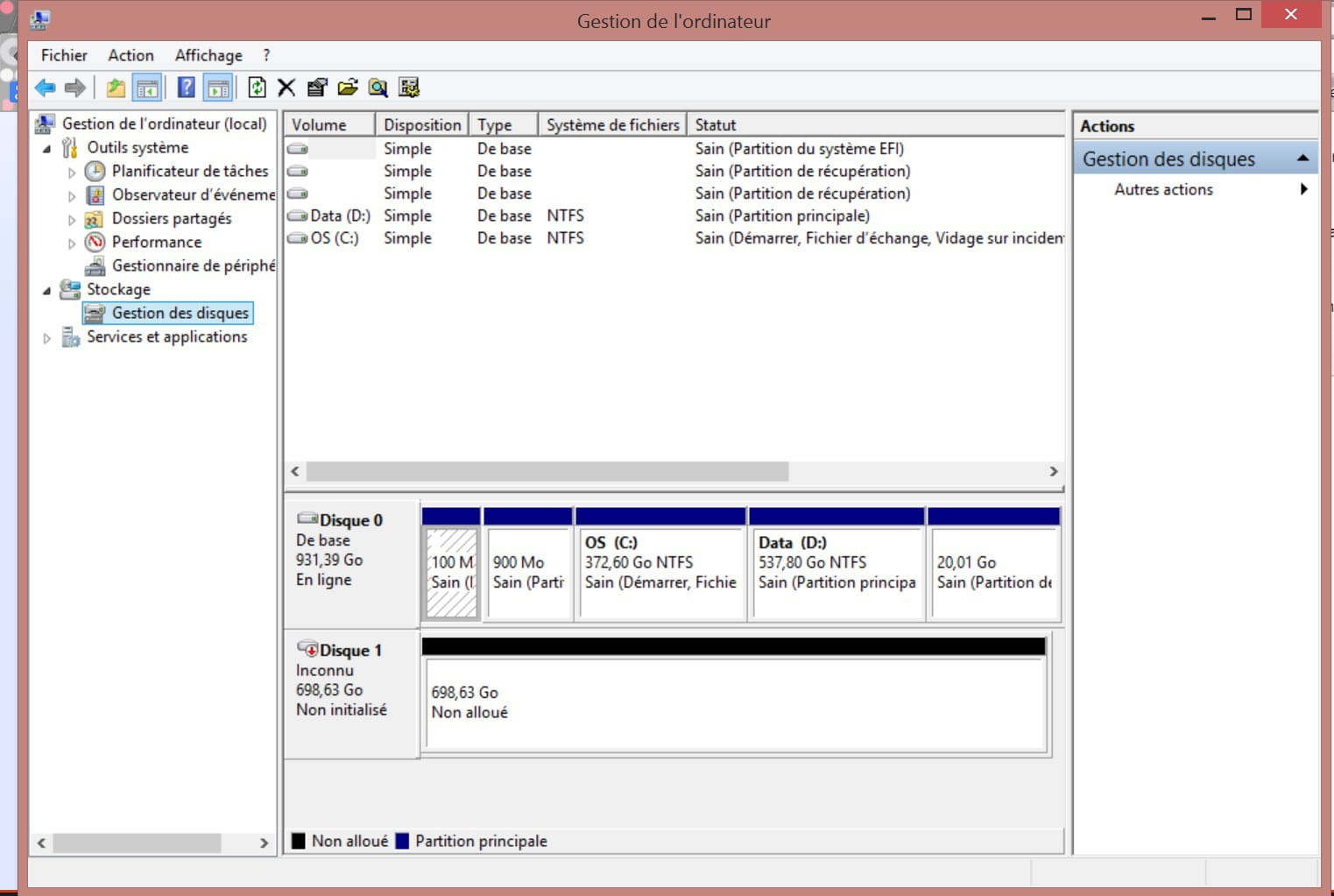Select Services et applications
This screenshot has width=1334, height=896.
tap(166, 336)
